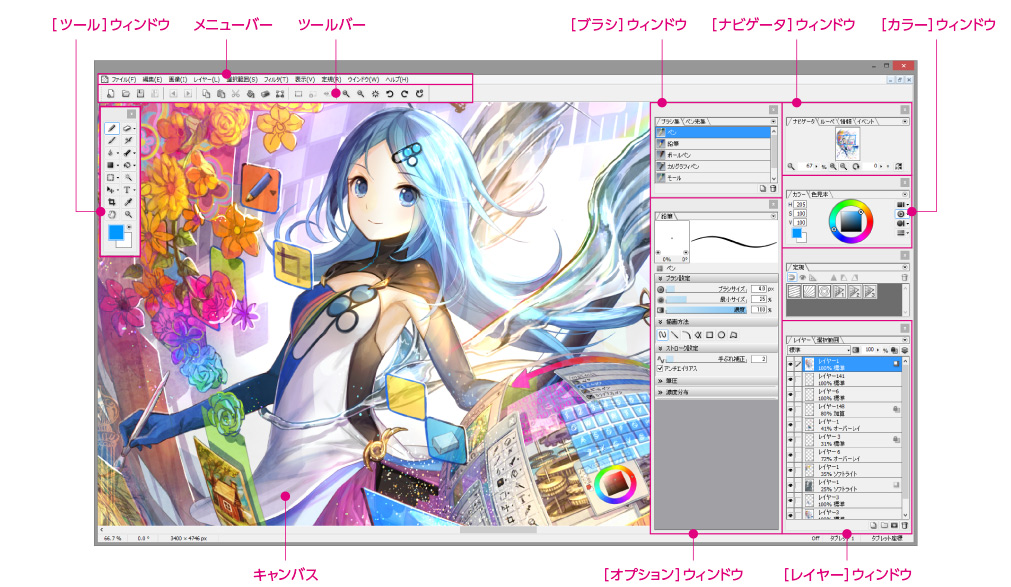Screen dimensions: 1011x587
Task: Open the ファイル(F) menu
Action: pyautogui.click(x=123, y=79)
